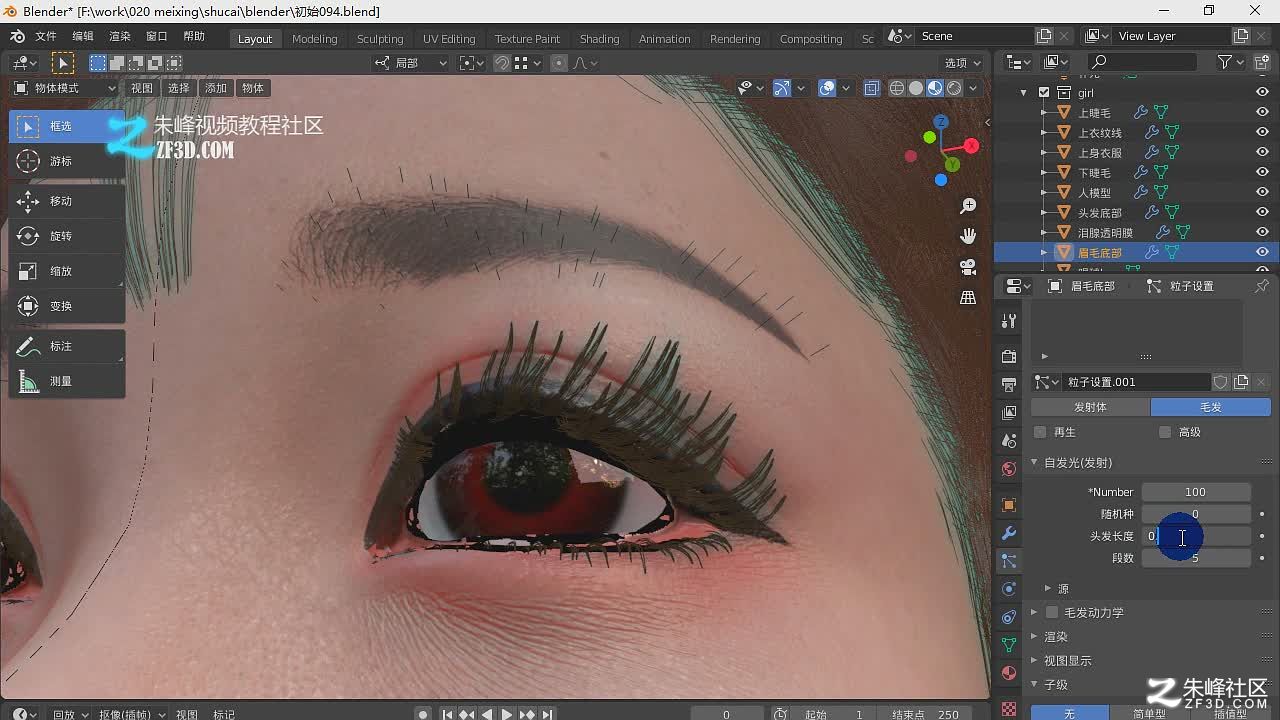
Task: Select the 移动 move tool
Action: (x=67, y=201)
